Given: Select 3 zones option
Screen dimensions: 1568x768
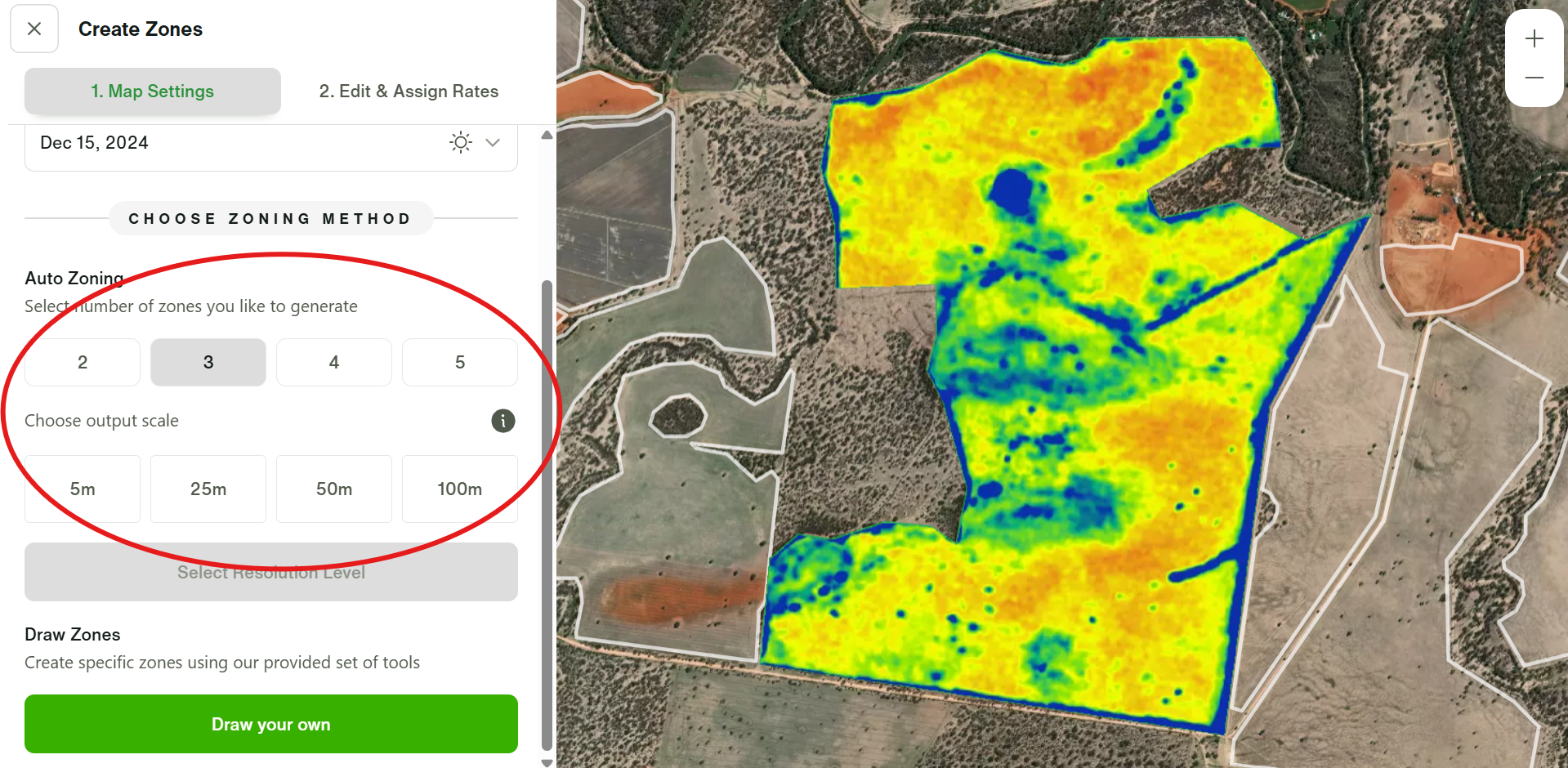Looking at the screenshot, I should click(x=208, y=362).
